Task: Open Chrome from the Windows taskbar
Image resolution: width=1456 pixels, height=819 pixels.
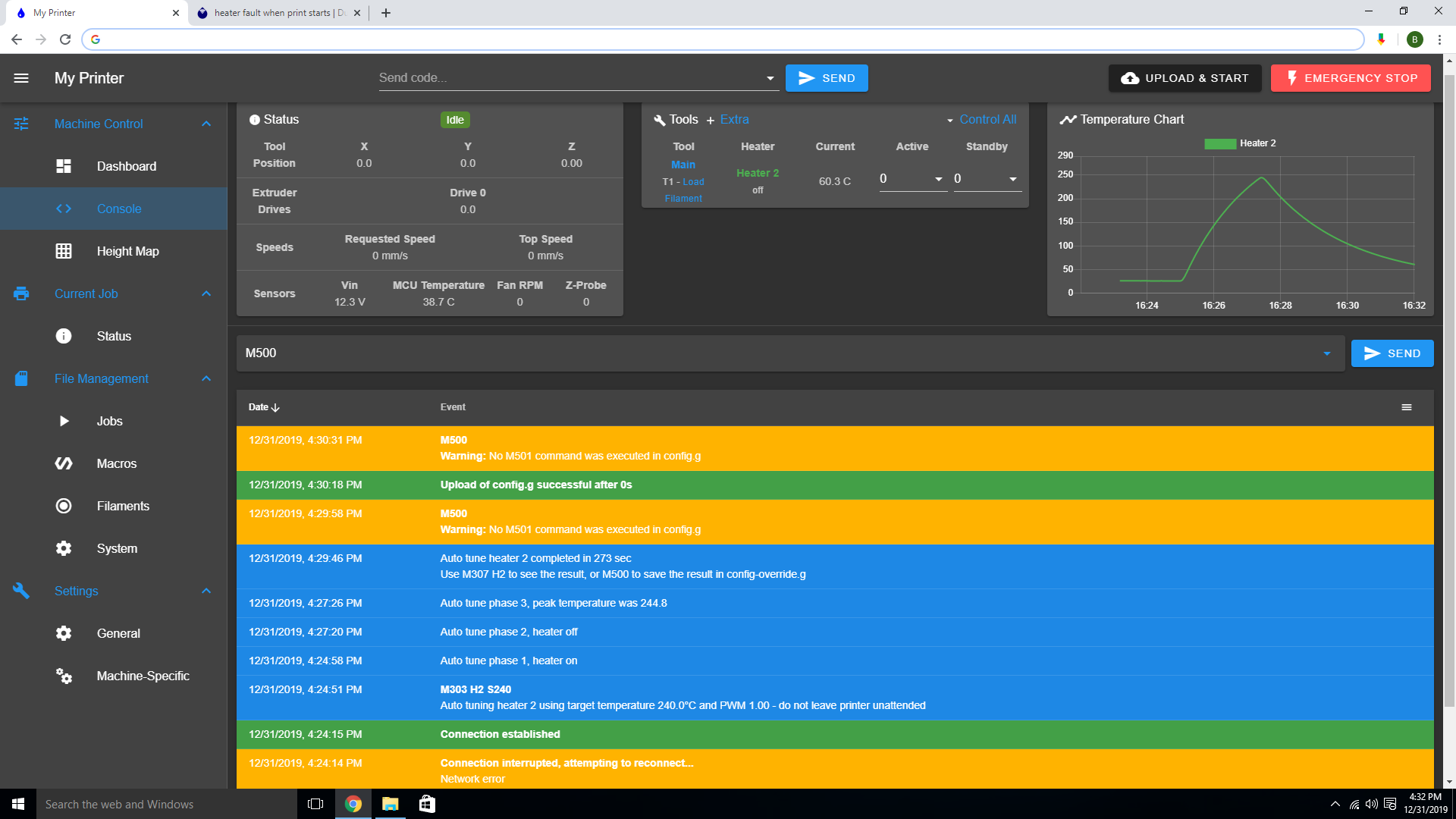Action: click(353, 804)
